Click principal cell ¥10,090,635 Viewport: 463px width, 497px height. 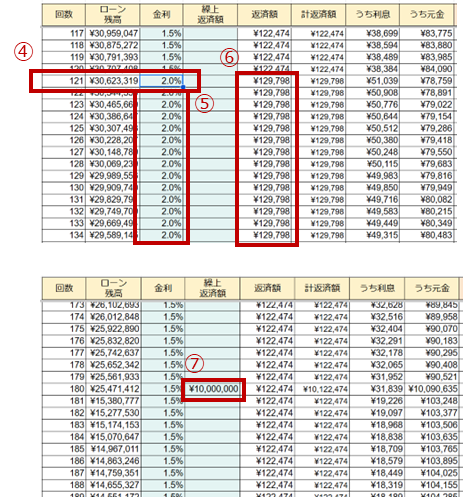432,389
